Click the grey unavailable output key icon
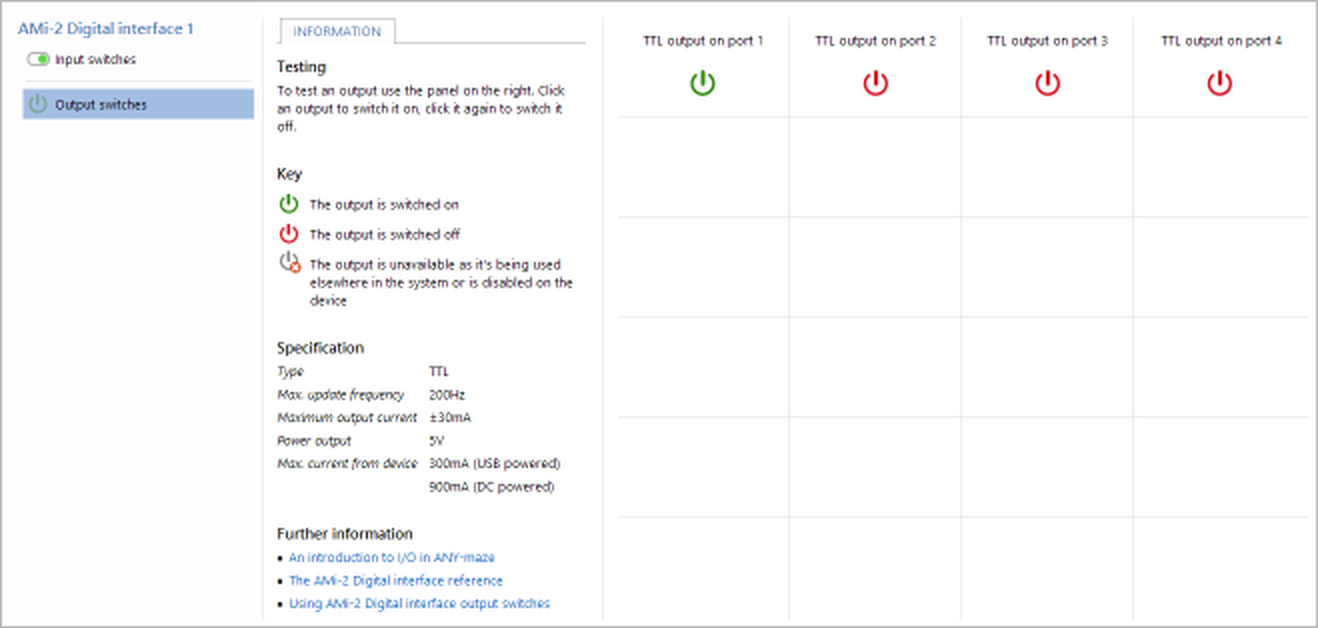 [x=290, y=264]
